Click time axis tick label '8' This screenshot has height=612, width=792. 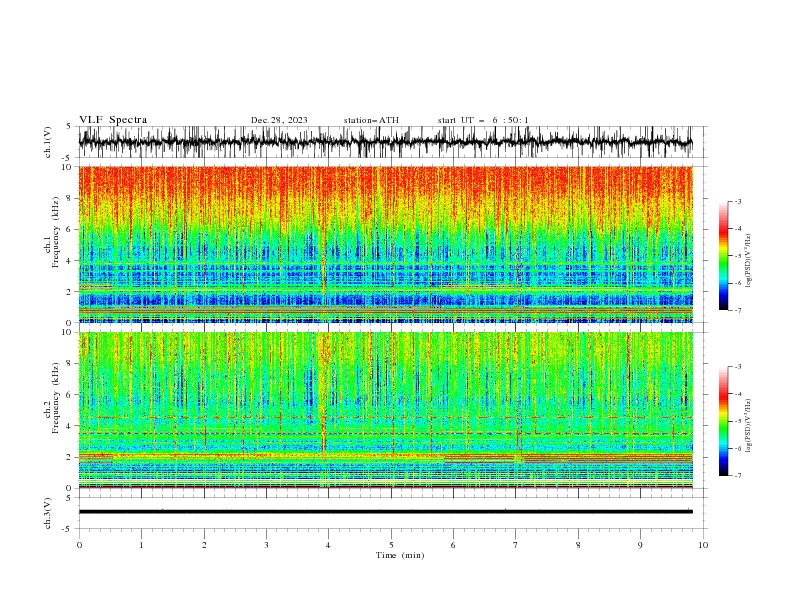click(578, 545)
